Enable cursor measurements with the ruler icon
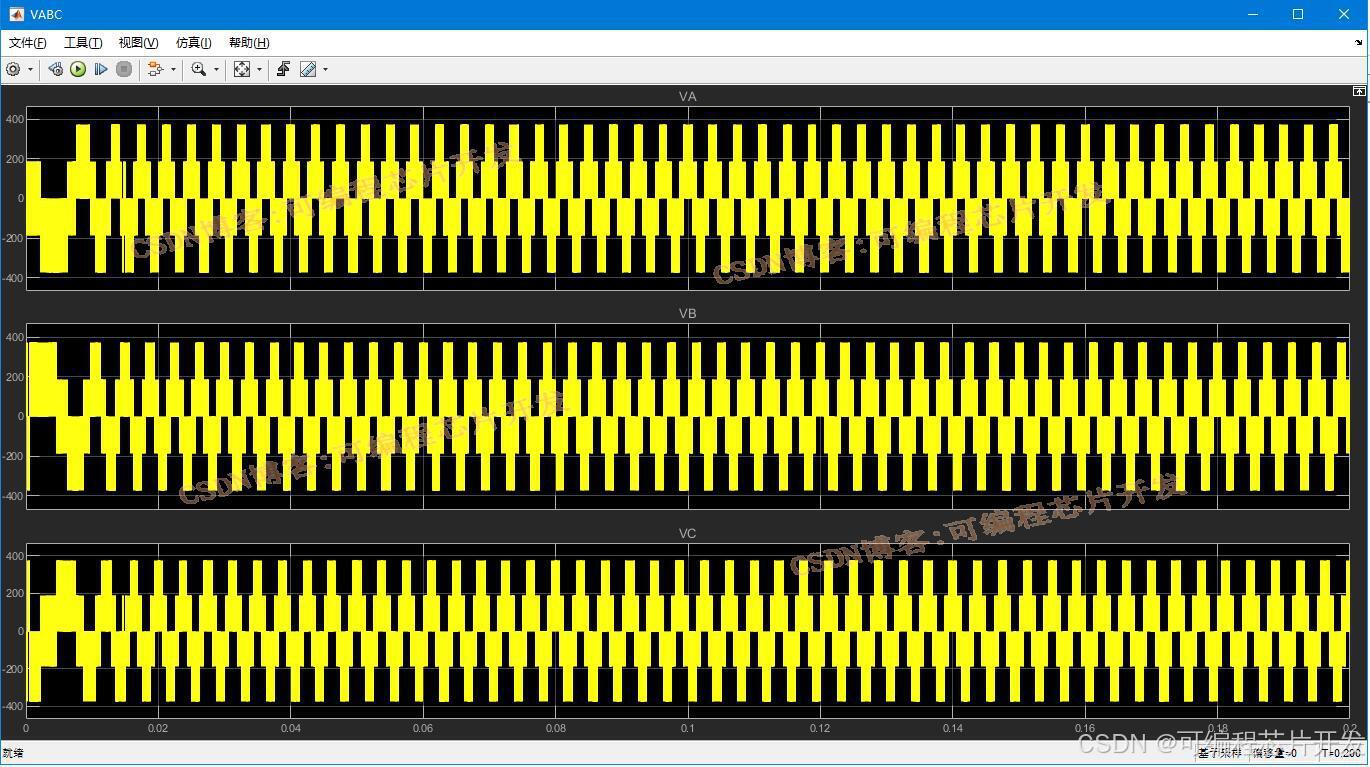 pyautogui.click(x=309, y=69)
